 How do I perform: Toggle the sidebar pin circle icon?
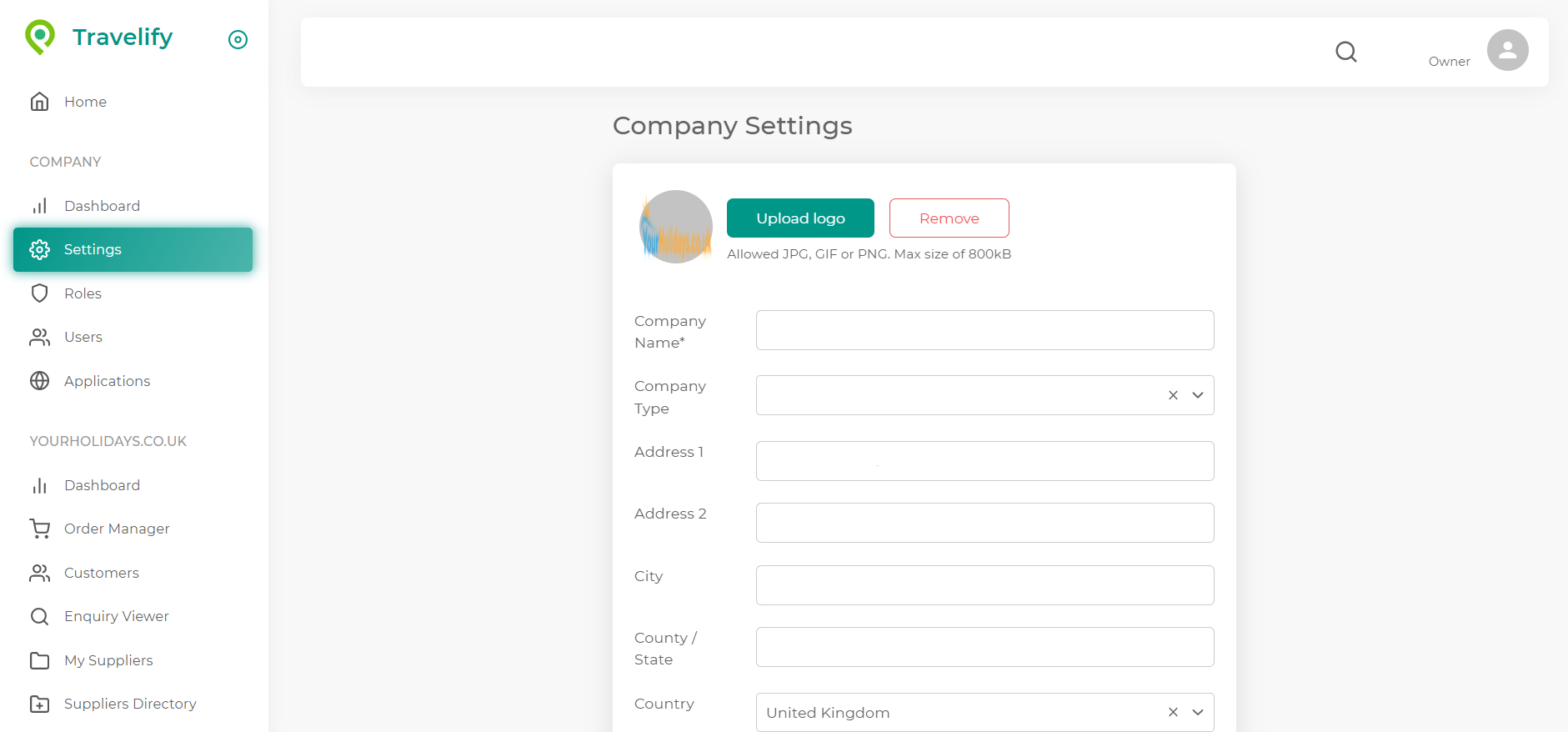tap(238, 39)
